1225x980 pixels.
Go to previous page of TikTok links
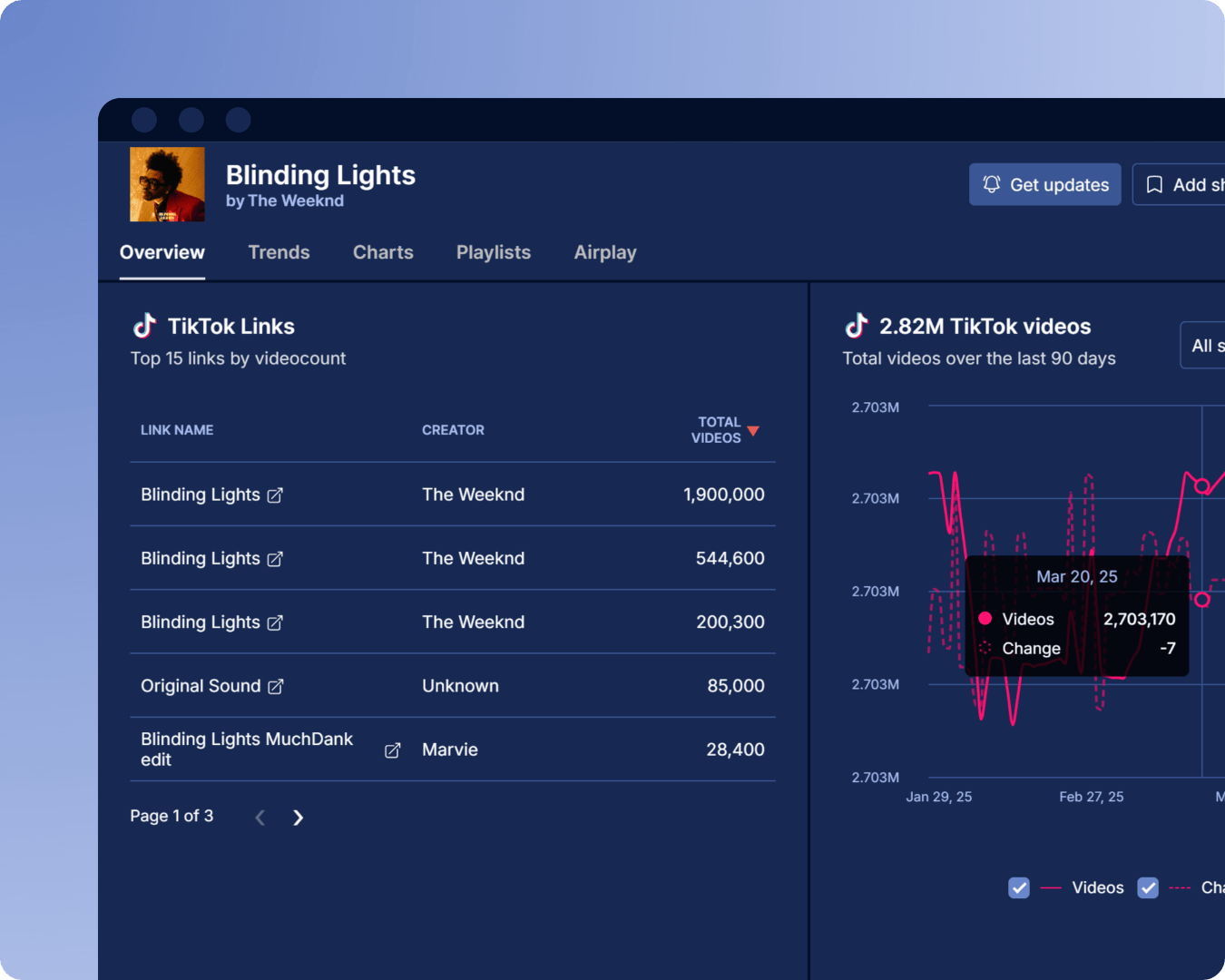pos(260,818)
